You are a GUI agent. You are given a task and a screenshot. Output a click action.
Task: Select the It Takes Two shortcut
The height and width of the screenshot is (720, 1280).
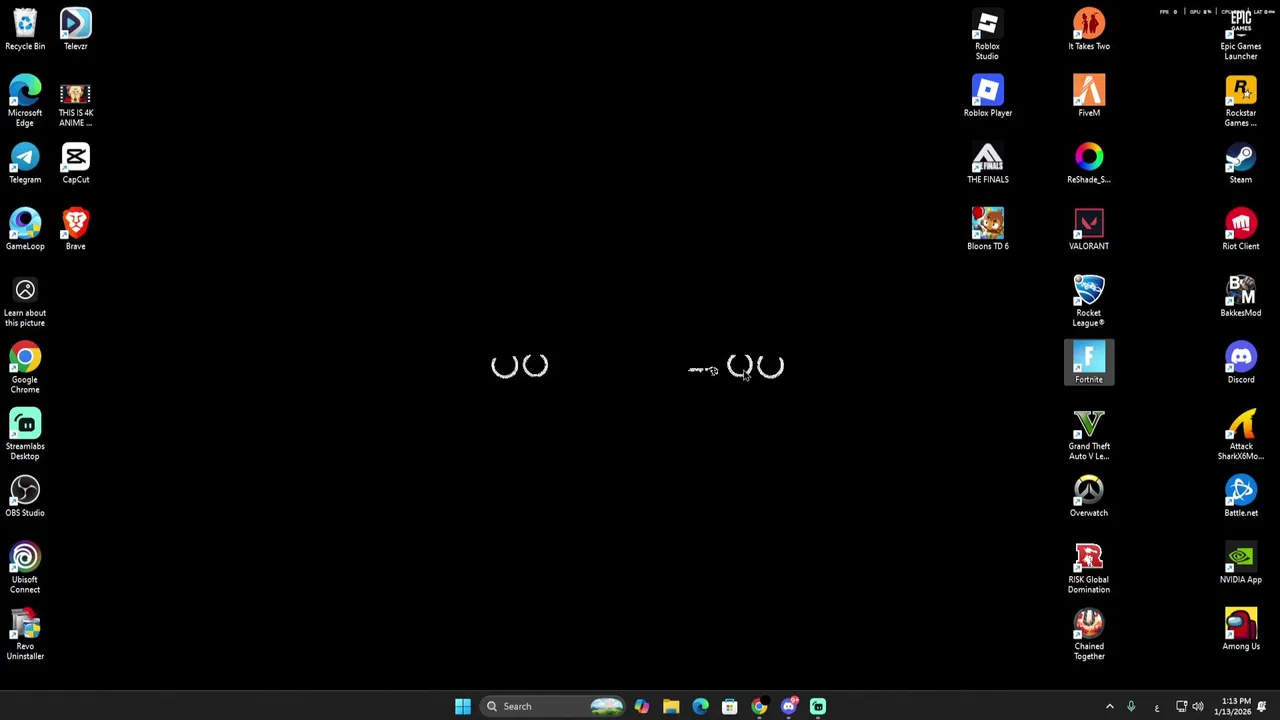[1088, 29]
